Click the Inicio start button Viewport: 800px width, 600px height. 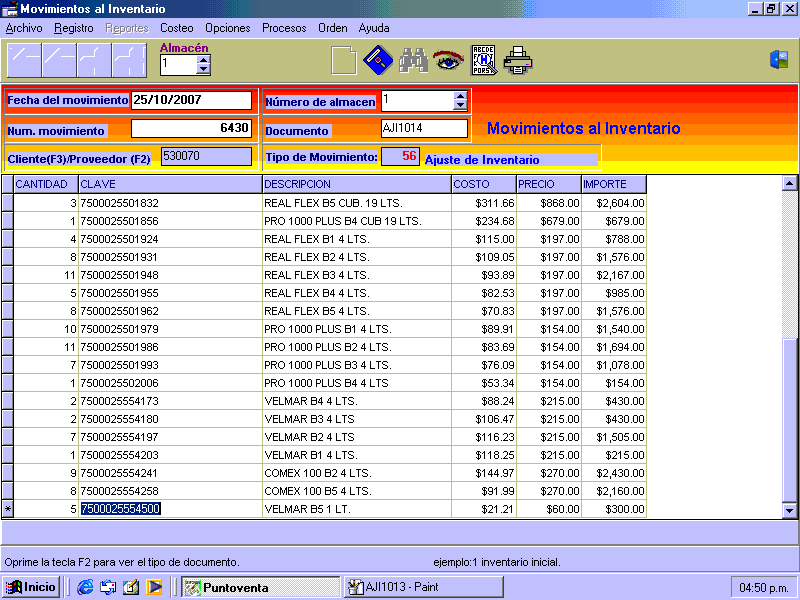tap(31, 587)
